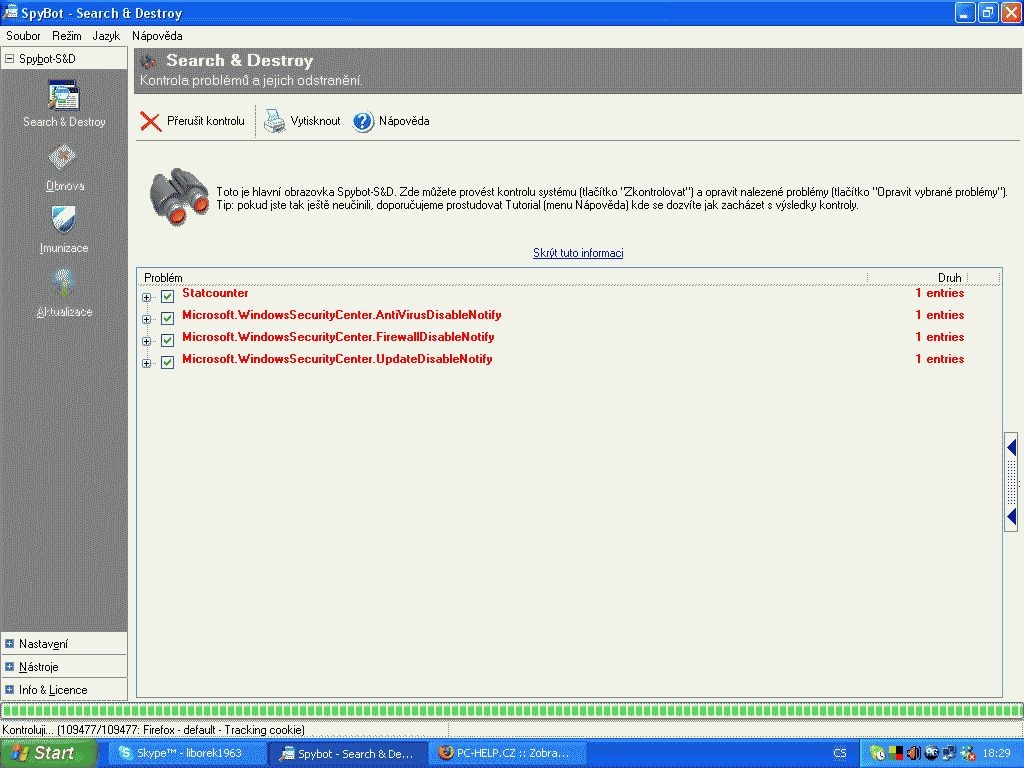Click the Kontroluji status bar text
Image resolution: width=1024 pixels, height=768 pixels.
(x=153, y=729)
